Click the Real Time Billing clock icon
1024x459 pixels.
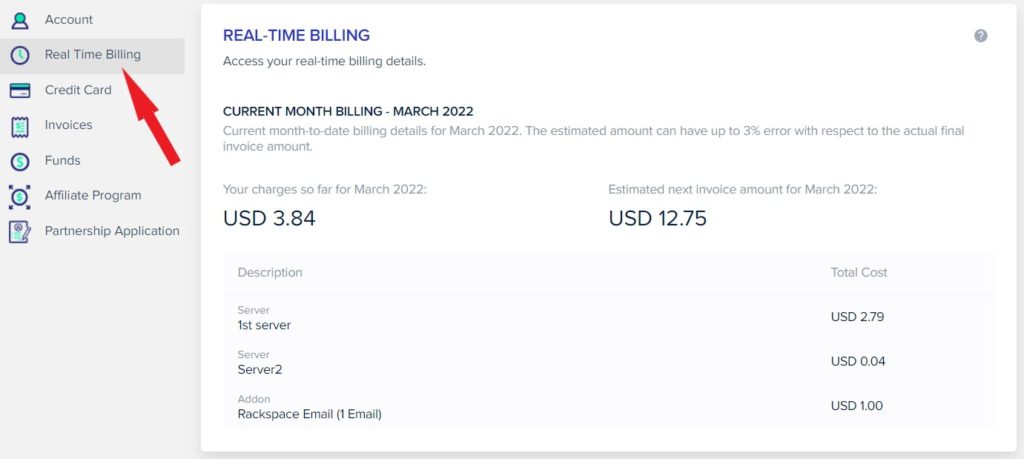(x=20, y=55)
